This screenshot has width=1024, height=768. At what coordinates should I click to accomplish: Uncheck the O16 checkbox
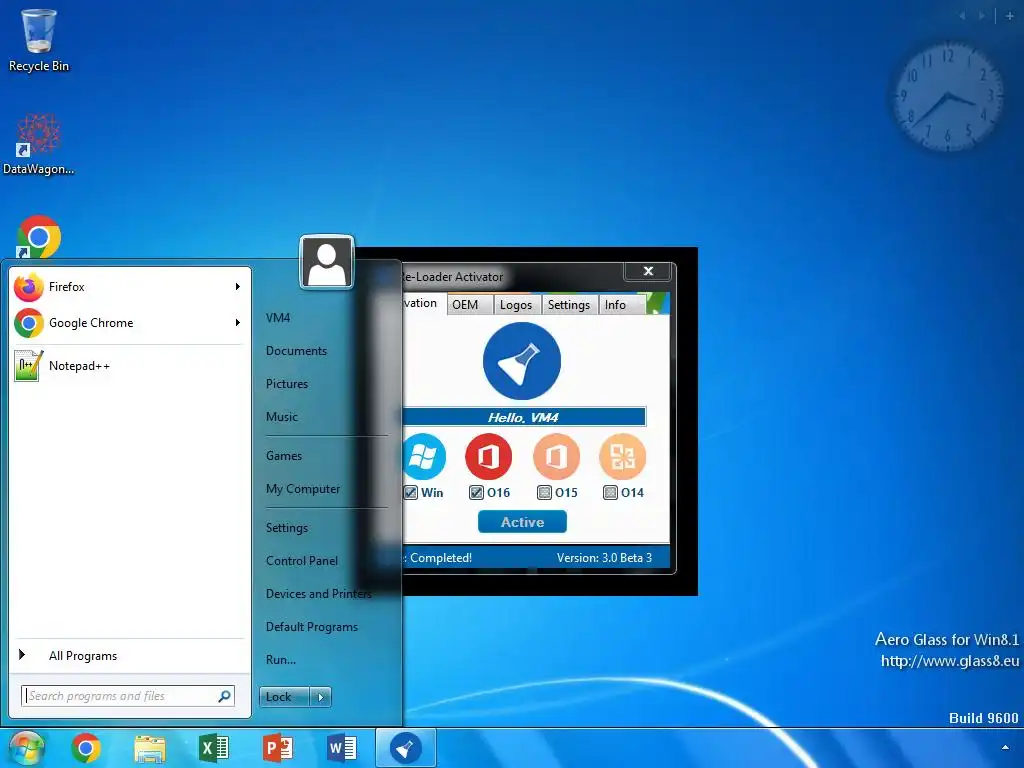[477, 493]
